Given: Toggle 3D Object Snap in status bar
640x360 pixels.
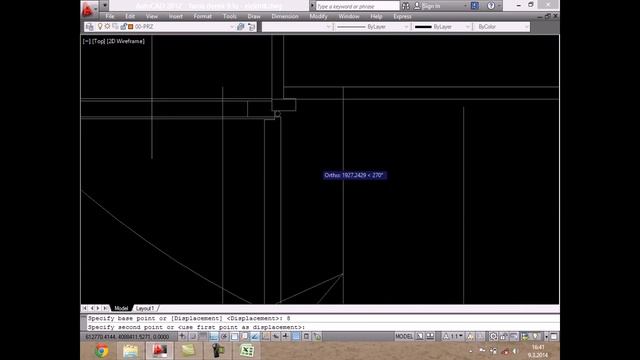Looking at the screenshot, I should 244,336.
